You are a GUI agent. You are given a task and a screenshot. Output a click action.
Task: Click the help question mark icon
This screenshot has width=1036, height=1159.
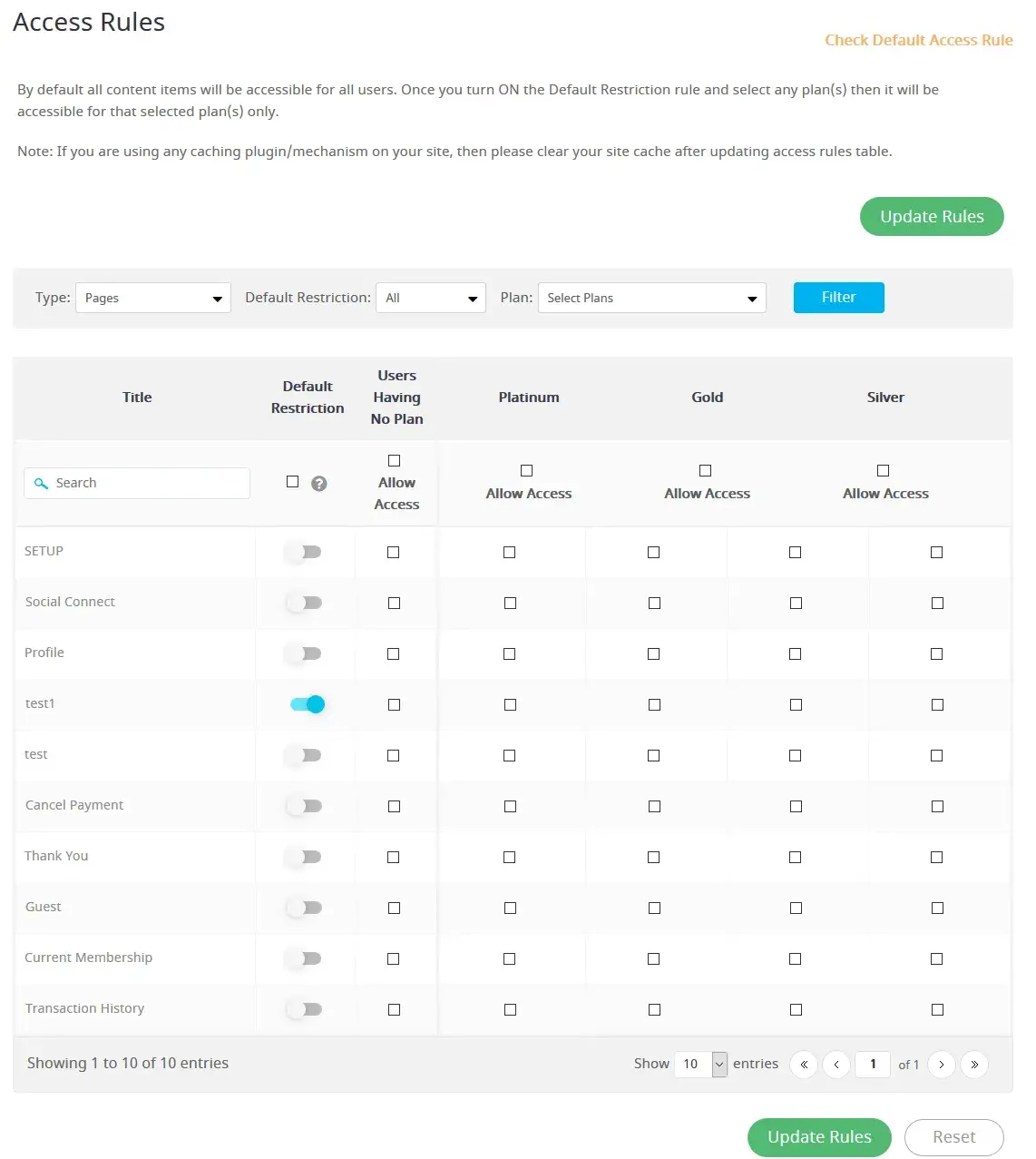[318, 484]
